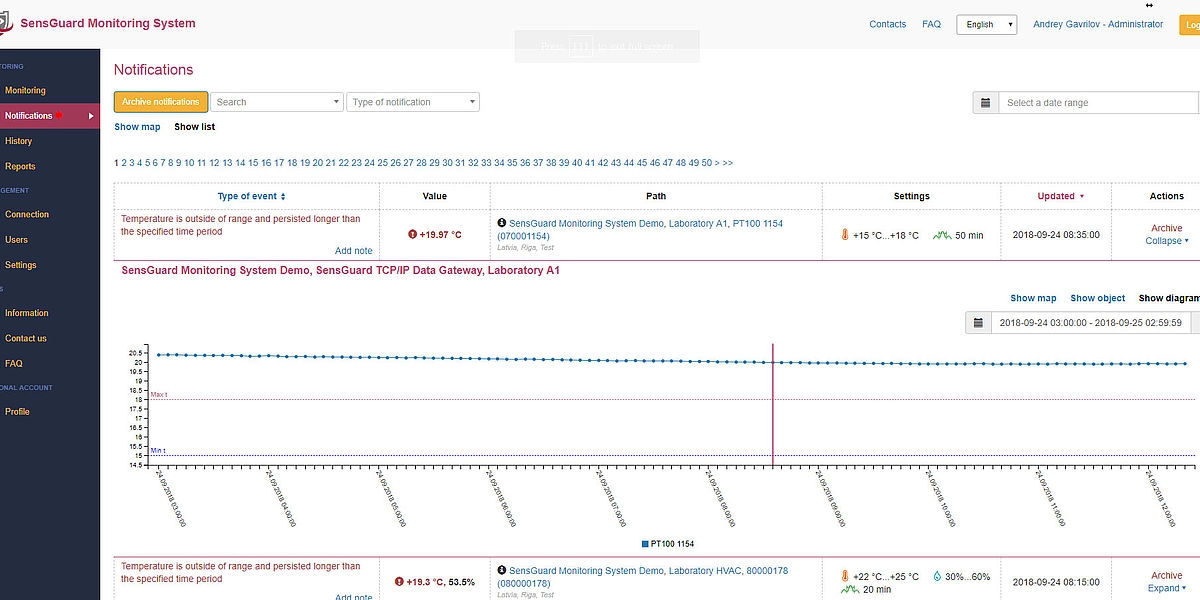Click the red alert icon next to +19.97 °C

[x=412, y=235]
